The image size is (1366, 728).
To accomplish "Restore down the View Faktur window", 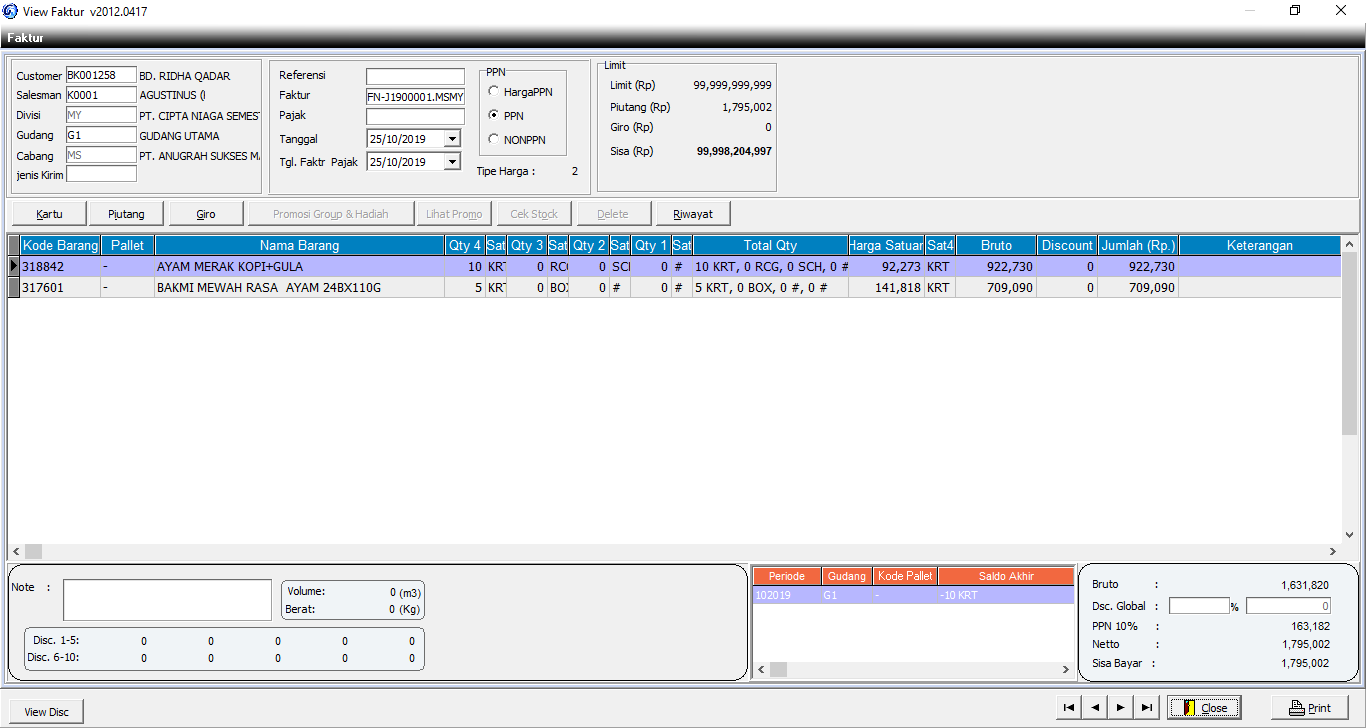I will click(x=1295, y=11).
